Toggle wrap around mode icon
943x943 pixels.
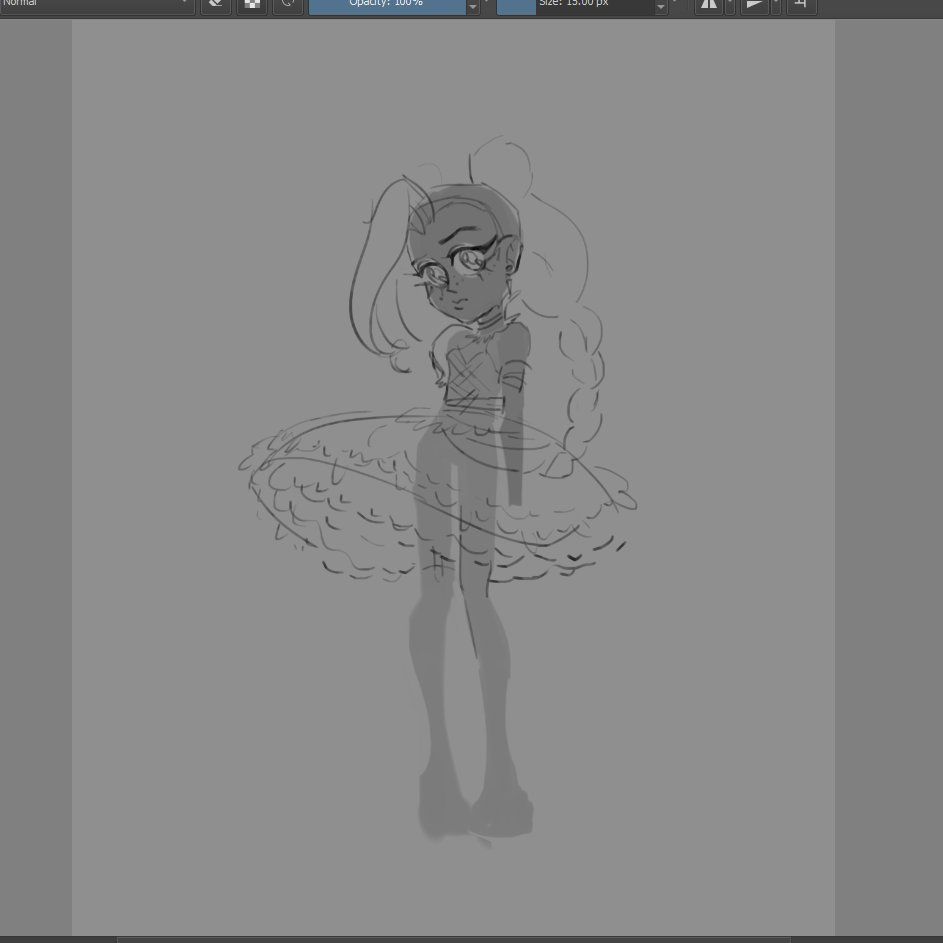tap(802, 5)
